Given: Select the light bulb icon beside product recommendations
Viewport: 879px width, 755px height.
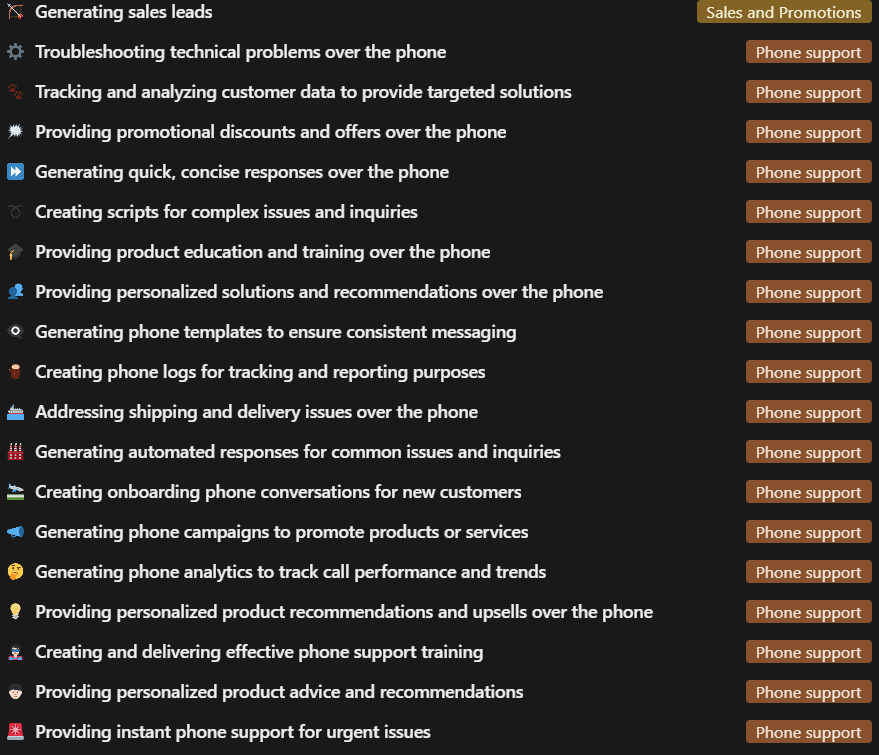Looking at the screenshot, I should coord(14,612).
